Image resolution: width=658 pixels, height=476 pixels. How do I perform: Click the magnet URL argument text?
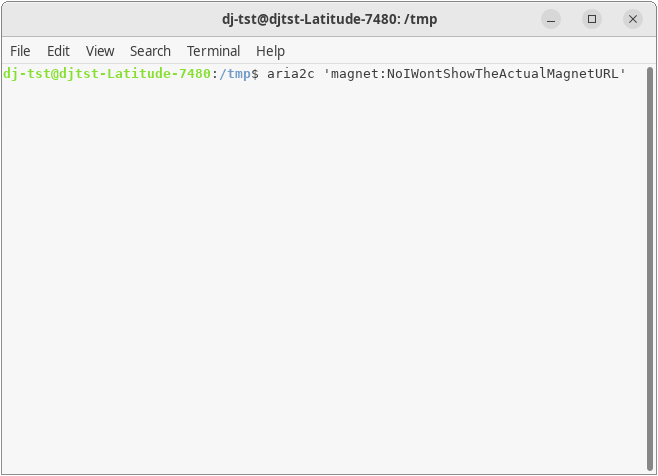tap(475, 74)
